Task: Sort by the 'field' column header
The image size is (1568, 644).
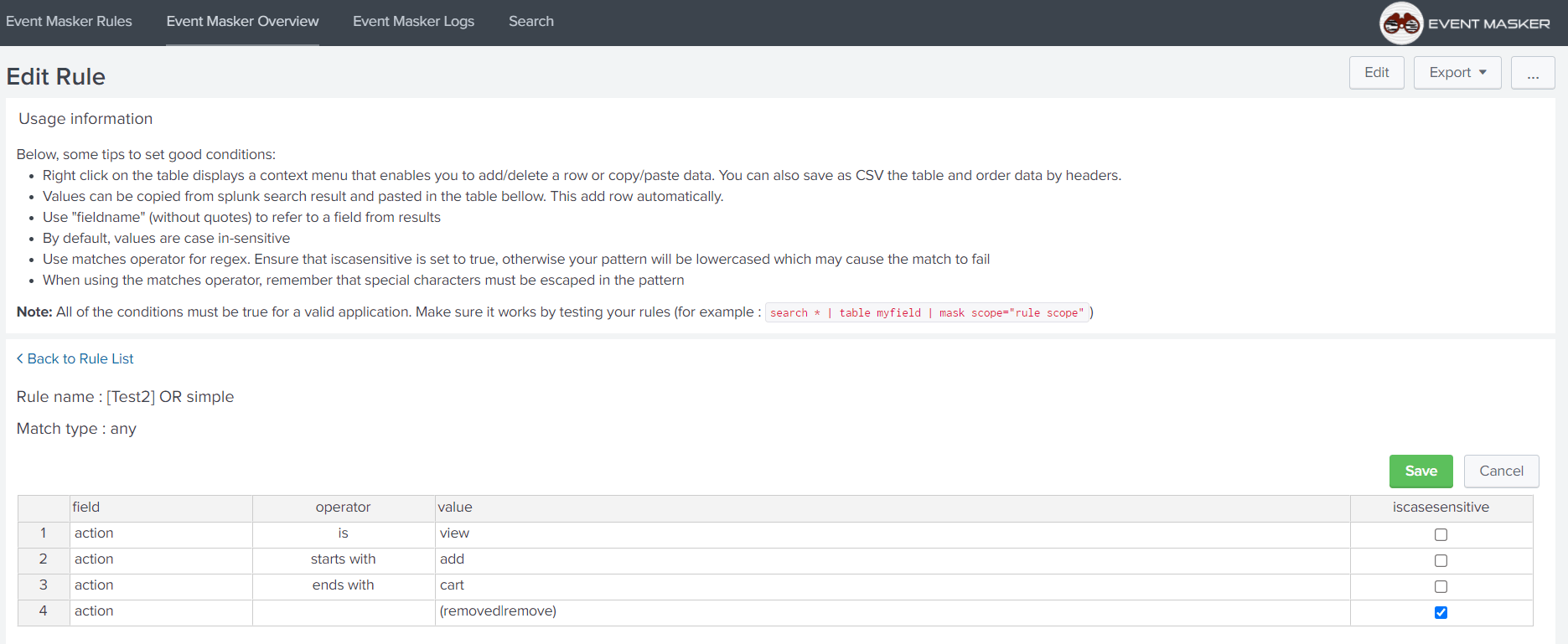Action: coord(161,507)
